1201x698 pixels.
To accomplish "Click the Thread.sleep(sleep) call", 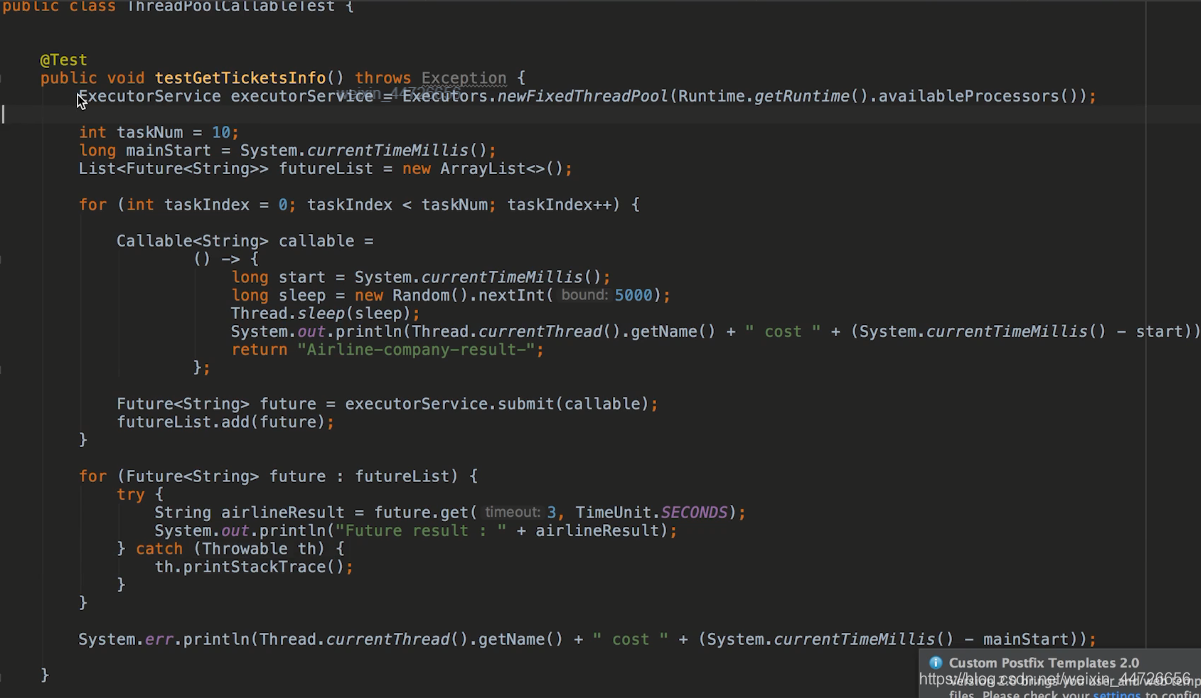I will pyautogui.click(x=321, y=313).
